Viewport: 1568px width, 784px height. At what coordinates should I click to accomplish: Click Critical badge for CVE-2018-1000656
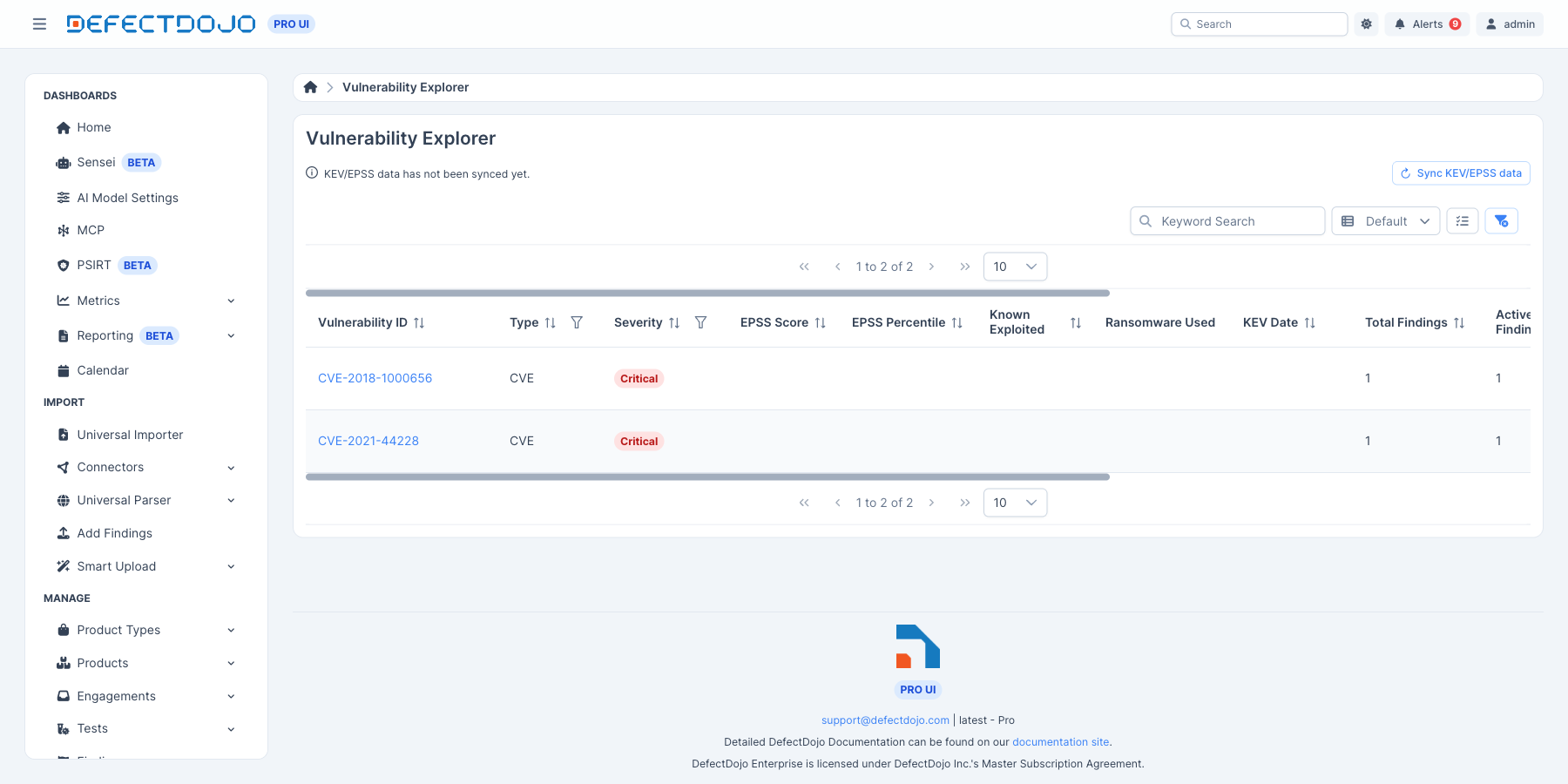pyautogui.click(x=639, y=378)
